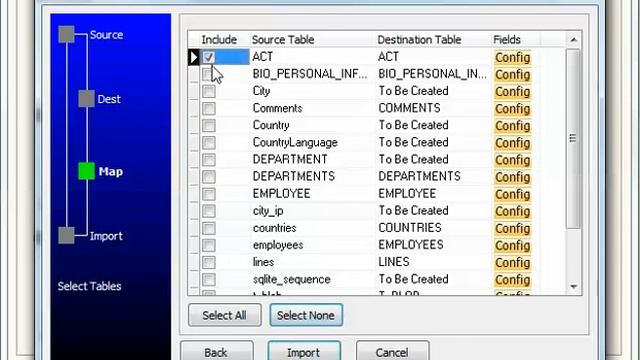Open Config for the Country table
Viewport: 640px width, 360px height.
513,126
